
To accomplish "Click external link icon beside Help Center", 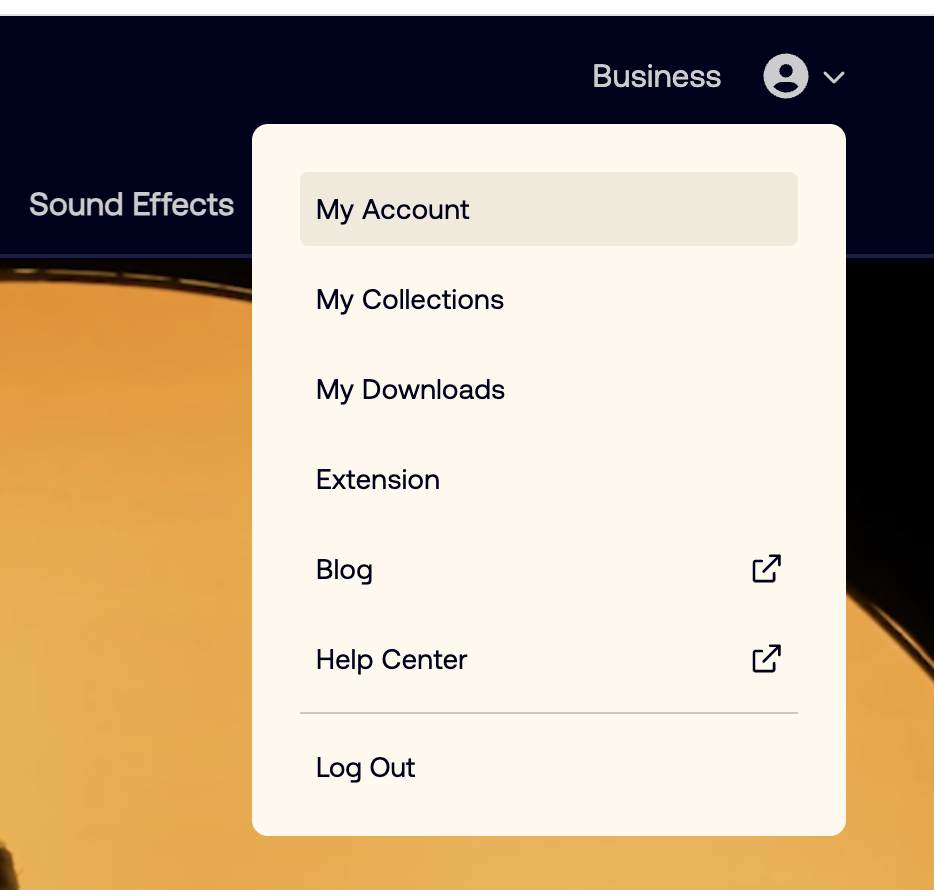I will point(767,659).
